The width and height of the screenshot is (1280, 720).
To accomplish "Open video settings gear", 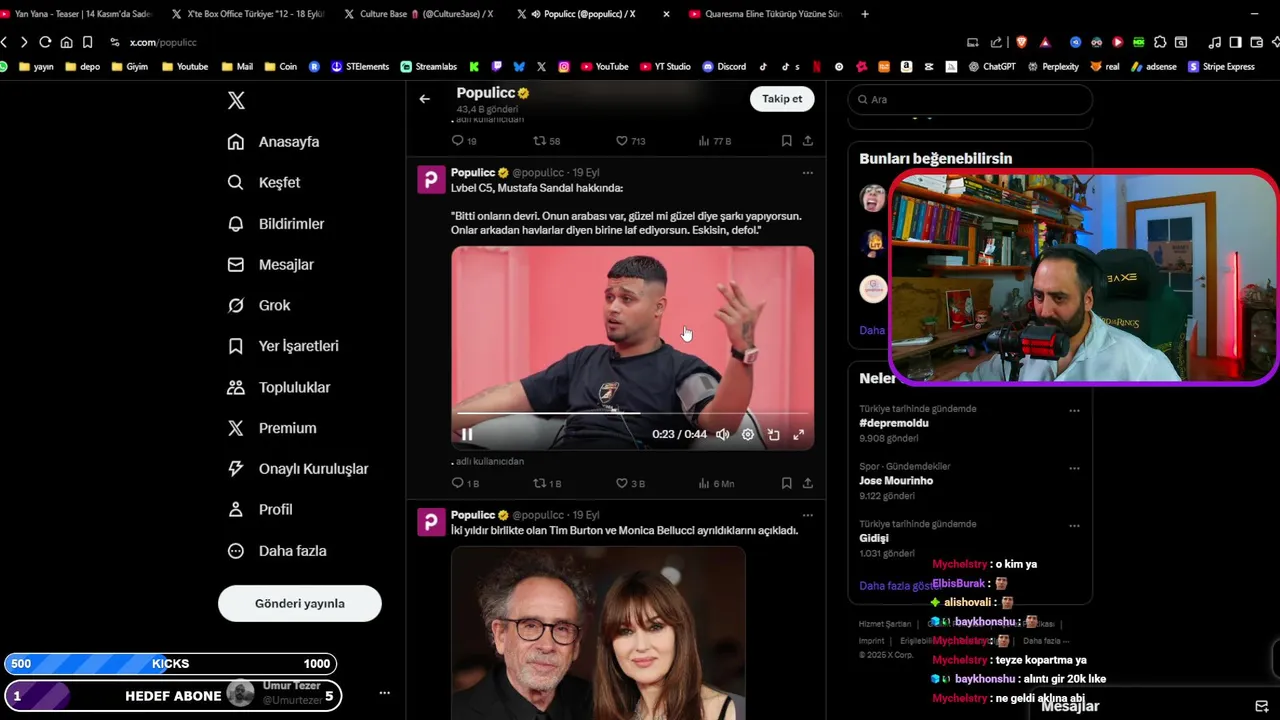I will click(x=748, y=434).
